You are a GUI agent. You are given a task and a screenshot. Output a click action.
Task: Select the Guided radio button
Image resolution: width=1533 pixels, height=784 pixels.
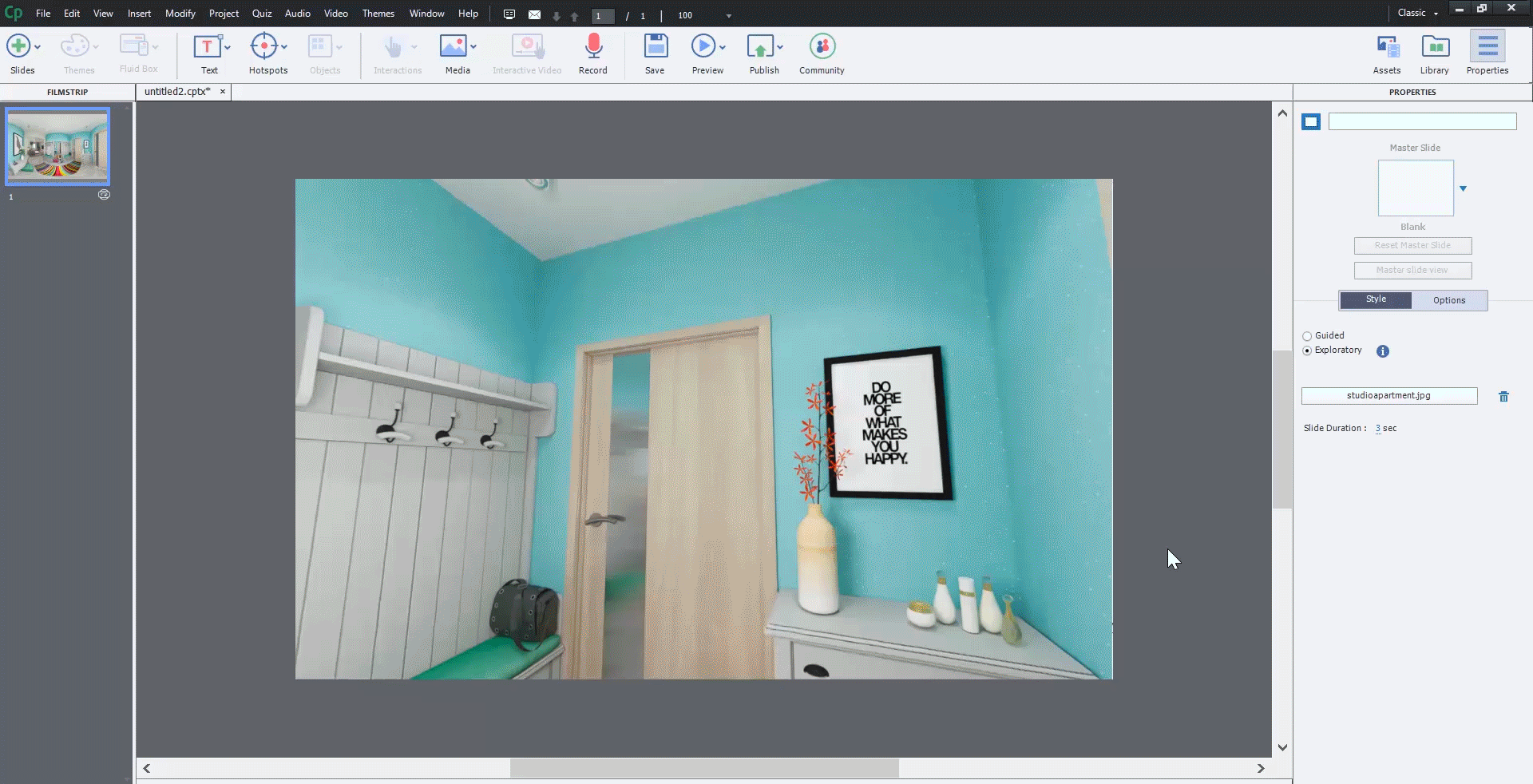[1307, 336]
